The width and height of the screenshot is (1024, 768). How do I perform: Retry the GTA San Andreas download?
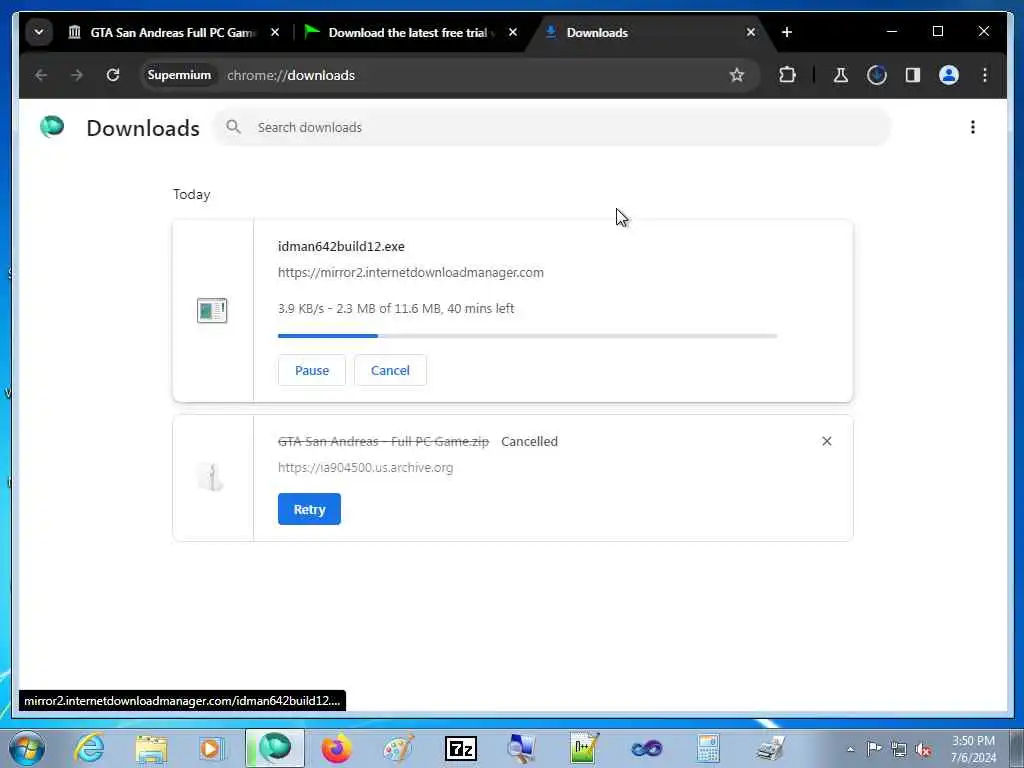pyautogui.click(x=309, y=509)
